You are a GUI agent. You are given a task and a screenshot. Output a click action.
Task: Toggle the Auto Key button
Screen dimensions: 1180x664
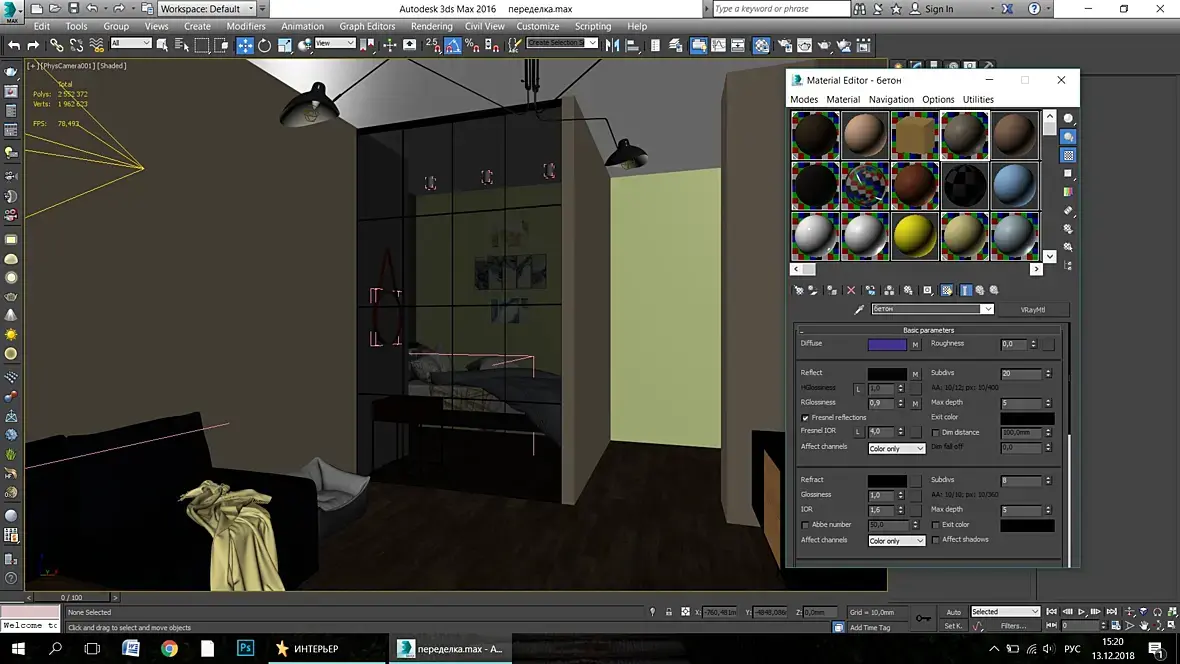click(953, 612)
